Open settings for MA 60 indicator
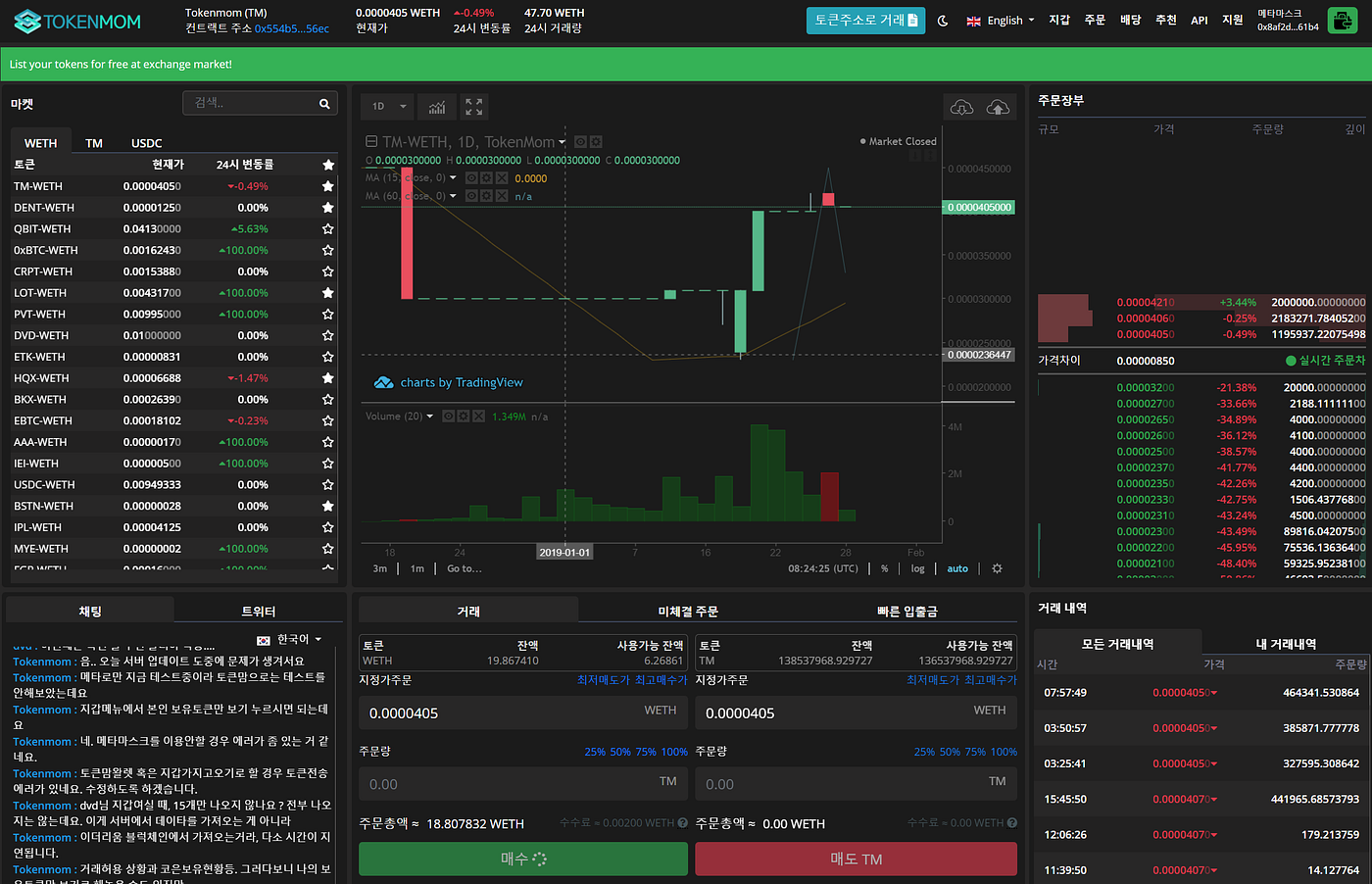Screen dimensions: 1372x884 click(x=486, y=196)
